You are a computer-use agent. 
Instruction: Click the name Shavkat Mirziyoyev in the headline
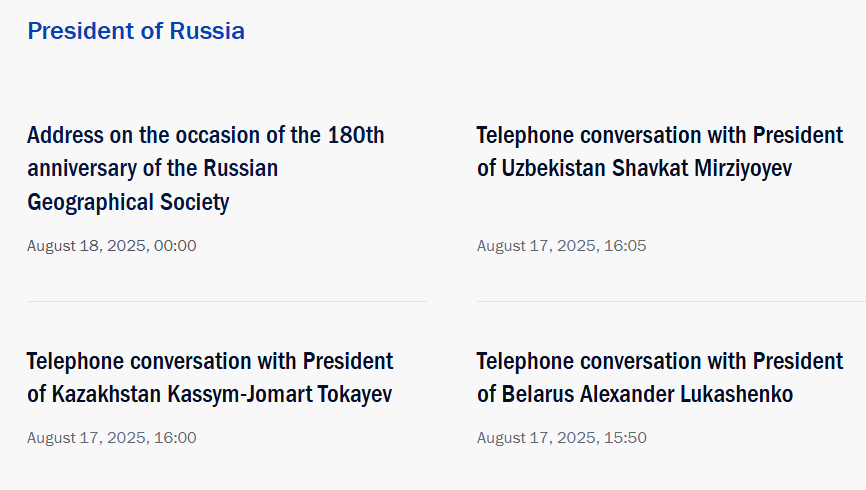tap(702, 168)
